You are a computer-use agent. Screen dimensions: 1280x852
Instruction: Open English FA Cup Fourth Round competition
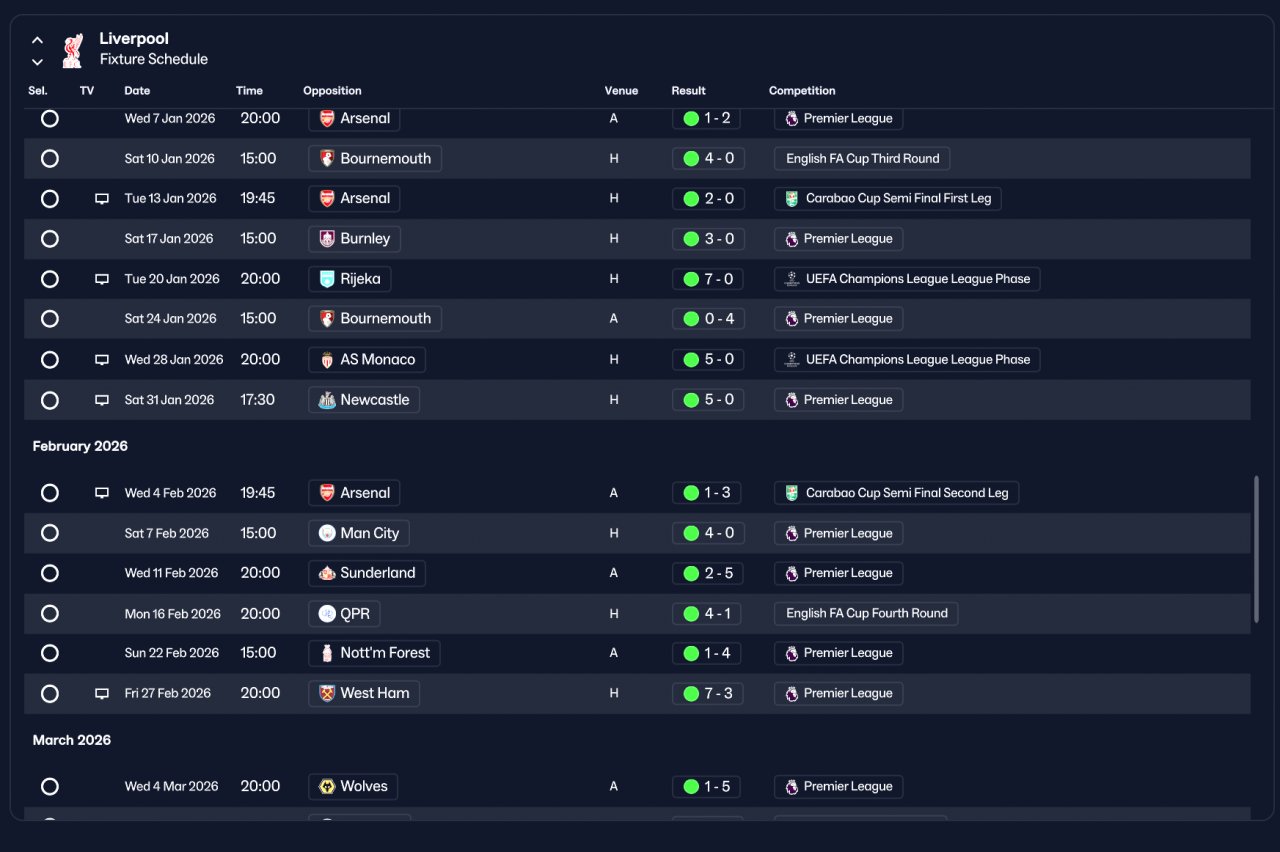pos(866,614)
